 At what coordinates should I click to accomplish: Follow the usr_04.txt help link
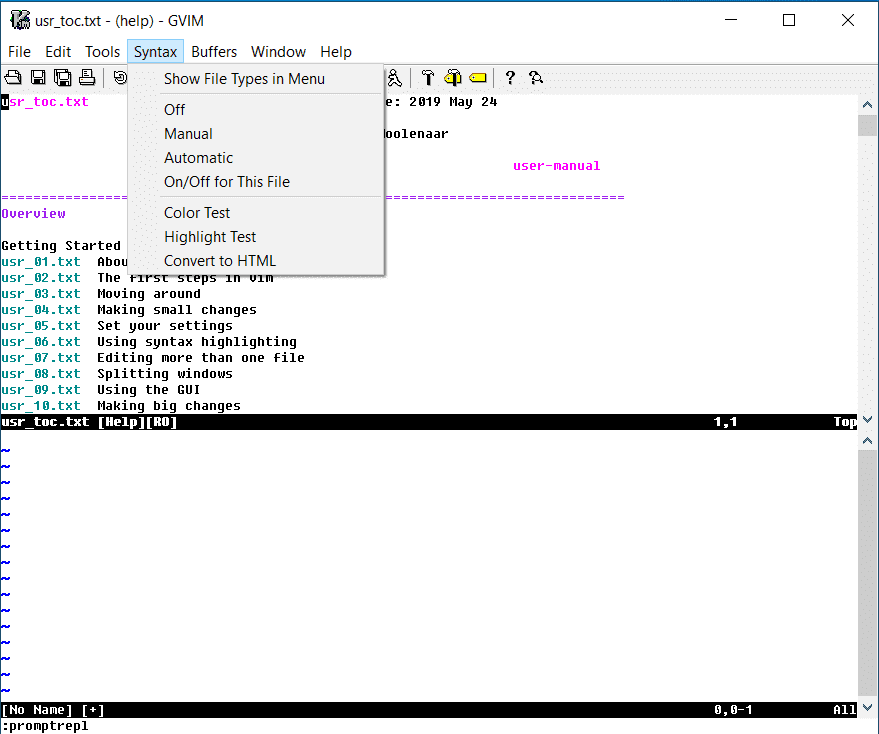[41, 310]
